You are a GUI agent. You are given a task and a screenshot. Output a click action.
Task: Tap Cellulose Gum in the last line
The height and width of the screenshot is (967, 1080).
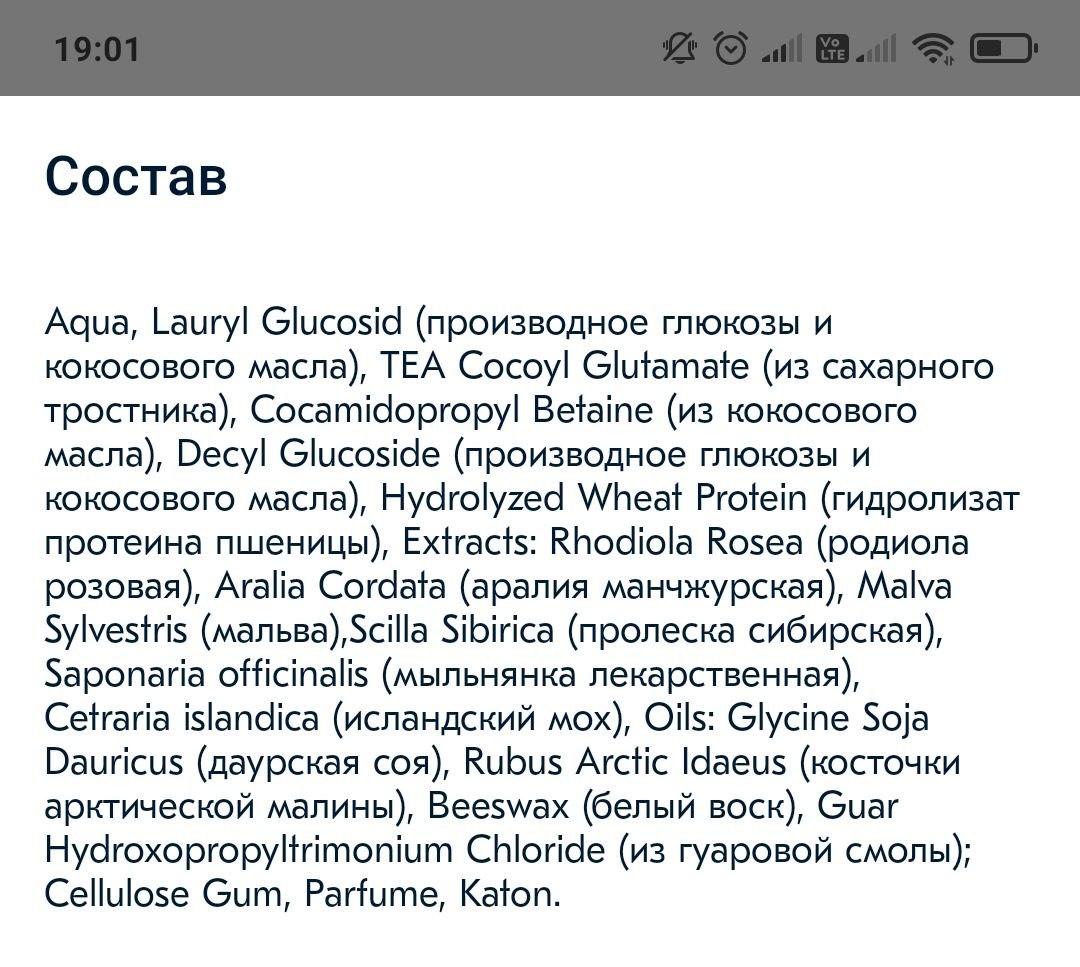pos(163,894)
